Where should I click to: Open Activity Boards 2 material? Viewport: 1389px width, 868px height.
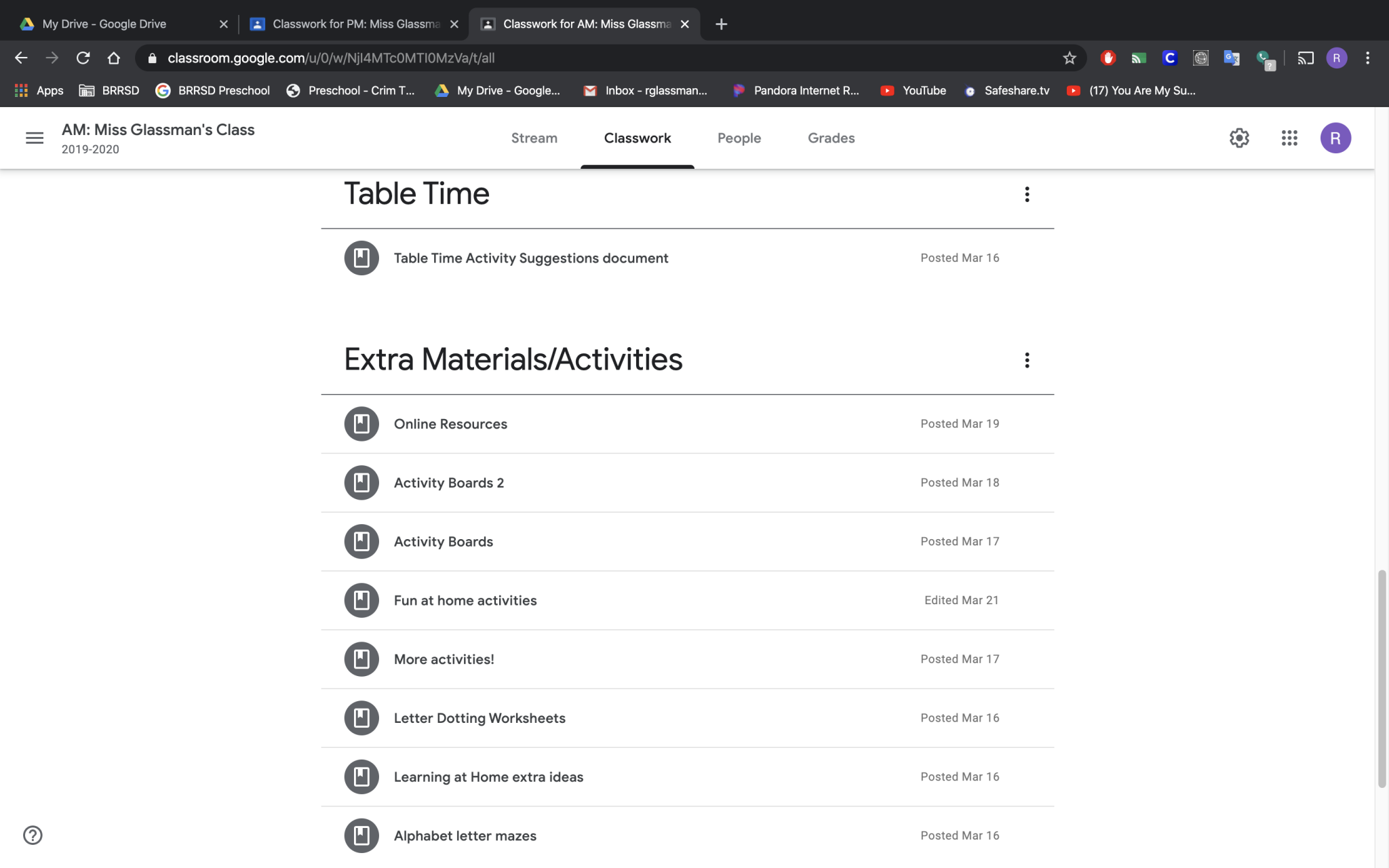pyautogui.click(x=449, y=483)
